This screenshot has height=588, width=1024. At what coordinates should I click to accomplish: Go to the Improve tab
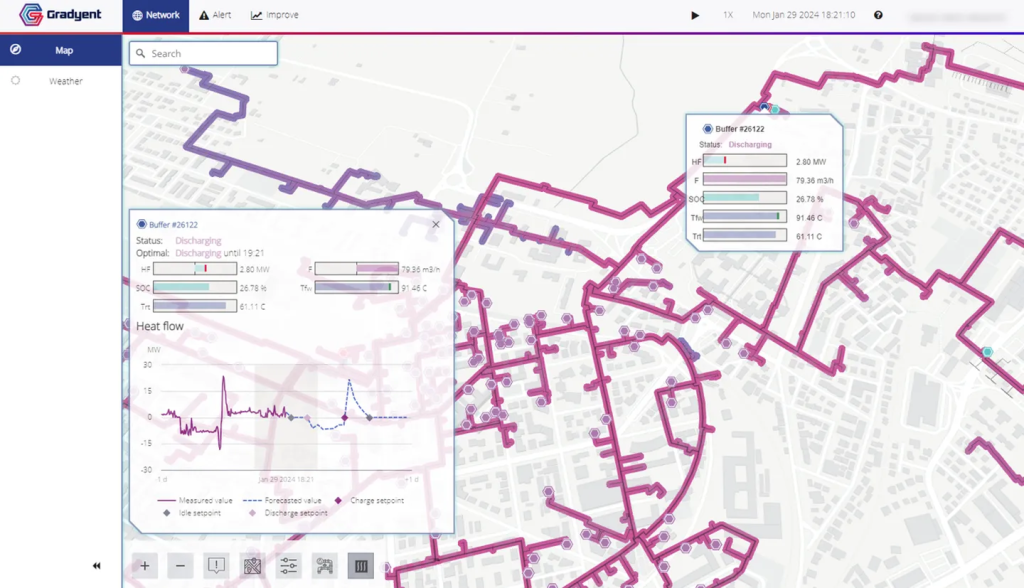pyautogui.click(x=274, y=15)
